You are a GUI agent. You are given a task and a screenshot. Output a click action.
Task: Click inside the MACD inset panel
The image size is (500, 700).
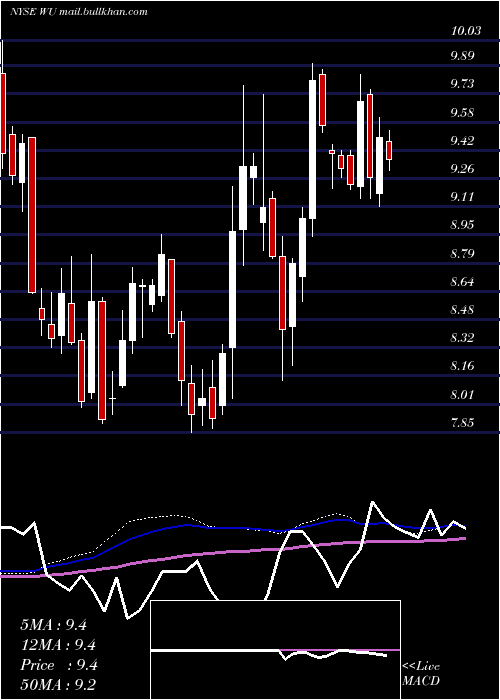coord(275,650)
